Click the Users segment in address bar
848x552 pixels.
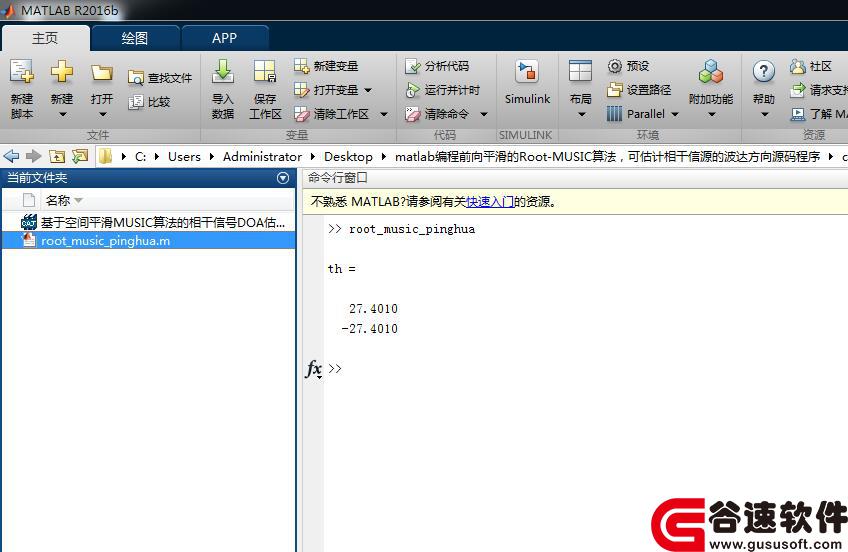click(184, 157)
